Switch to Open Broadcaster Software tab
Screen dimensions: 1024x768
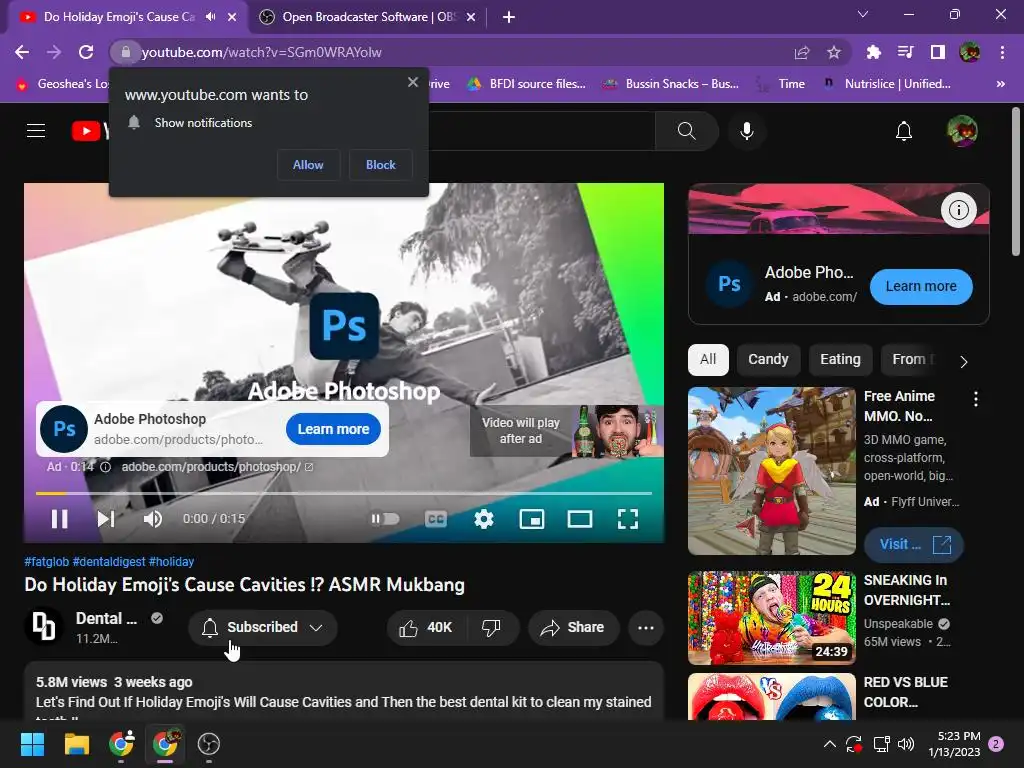(368, 17)
